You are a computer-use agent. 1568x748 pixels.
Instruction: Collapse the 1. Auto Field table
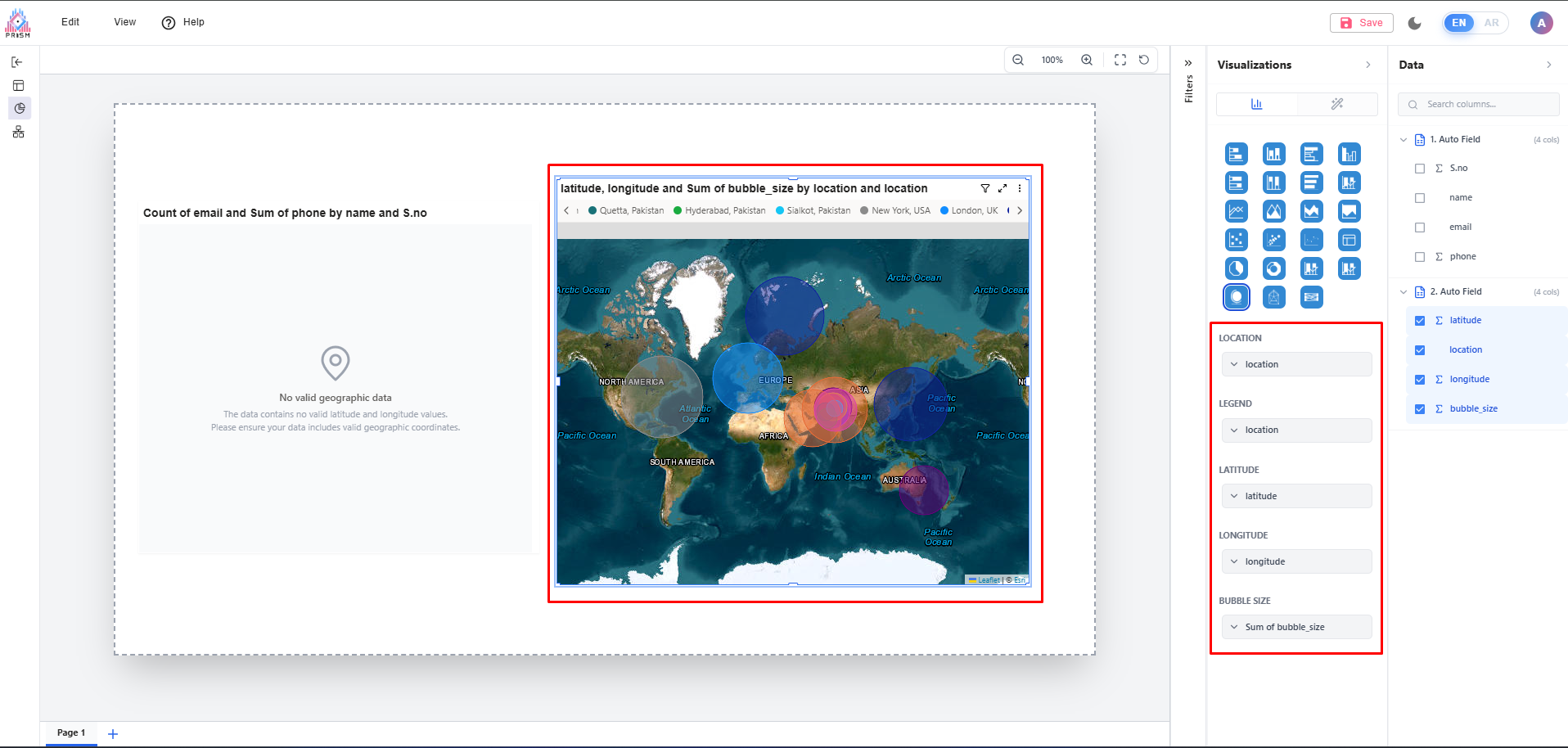coord(1404,140)
